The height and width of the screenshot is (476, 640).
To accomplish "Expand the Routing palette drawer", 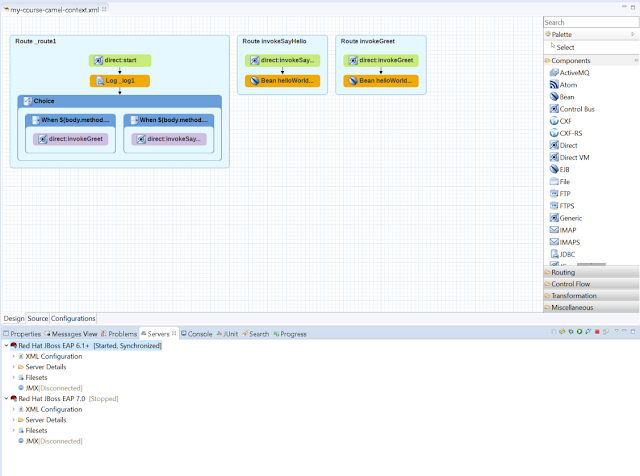I will 591,272.
